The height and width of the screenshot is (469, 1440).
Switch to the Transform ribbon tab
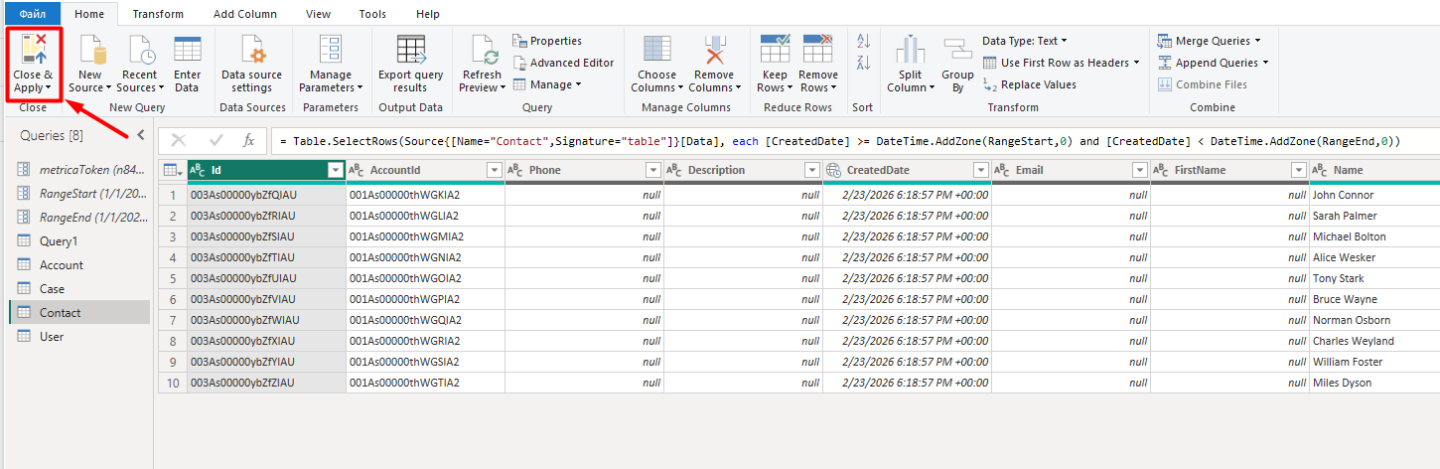click(x=158, y=14)
